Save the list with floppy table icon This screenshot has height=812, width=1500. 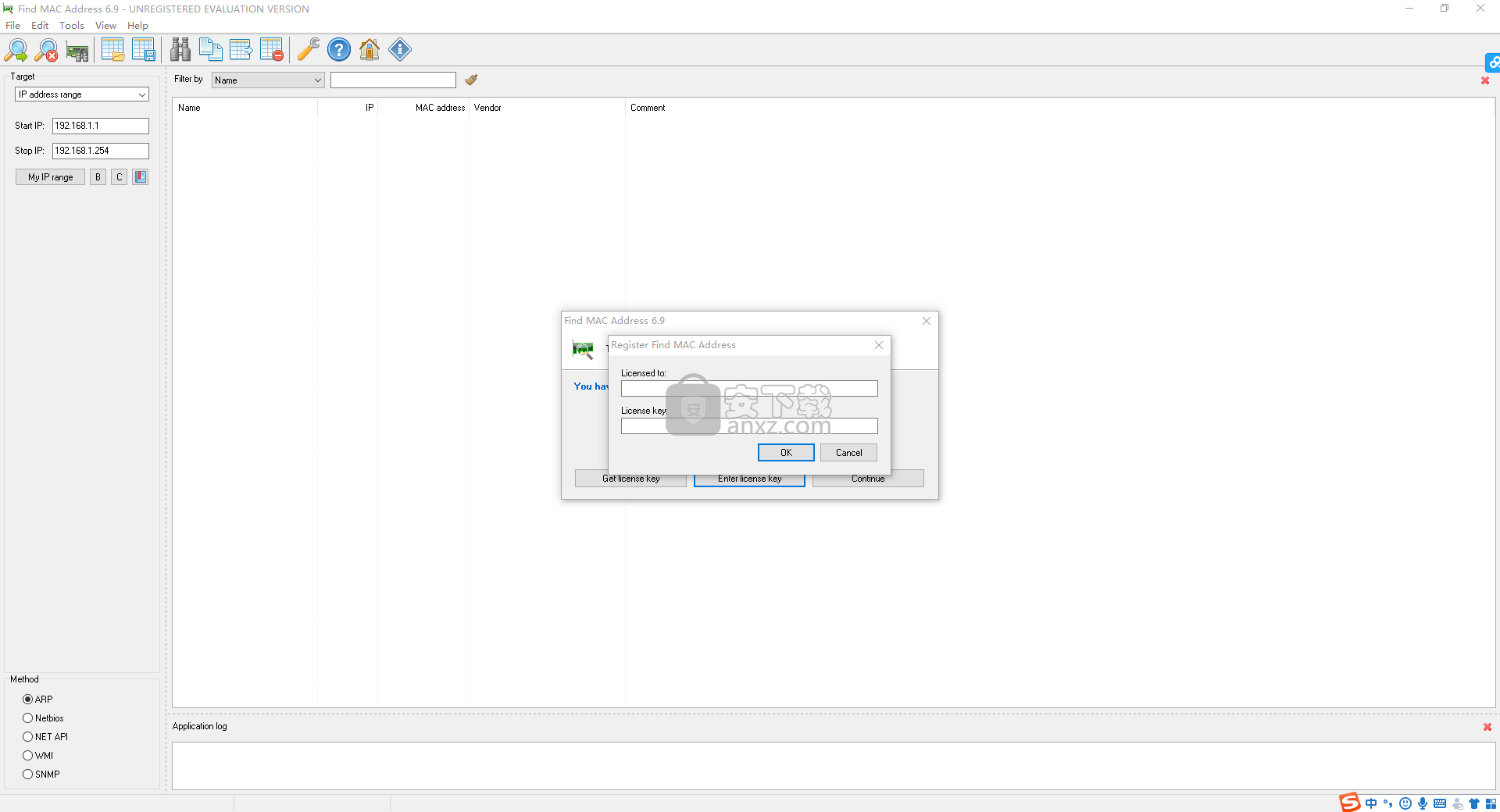tap(144, 50)
